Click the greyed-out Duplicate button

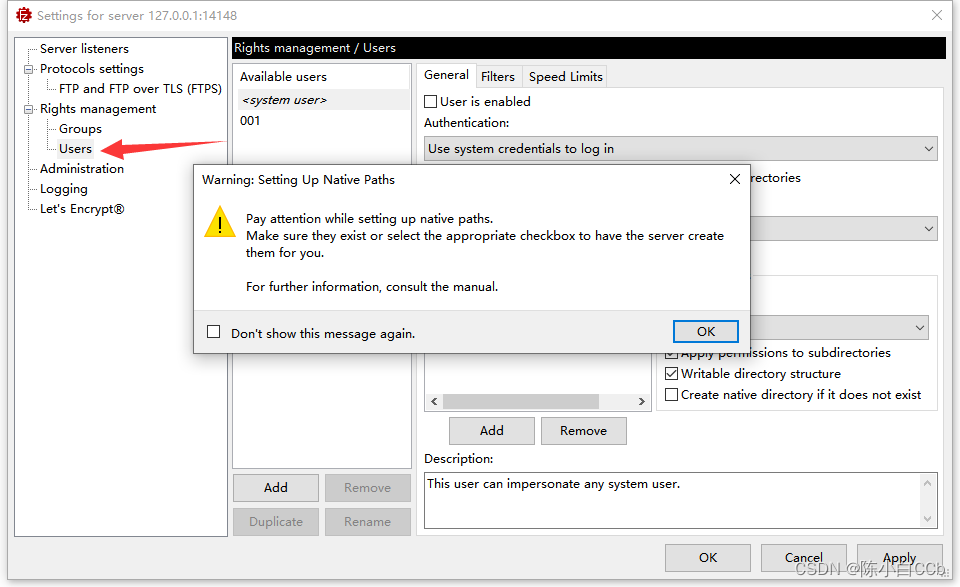(276, 522)
